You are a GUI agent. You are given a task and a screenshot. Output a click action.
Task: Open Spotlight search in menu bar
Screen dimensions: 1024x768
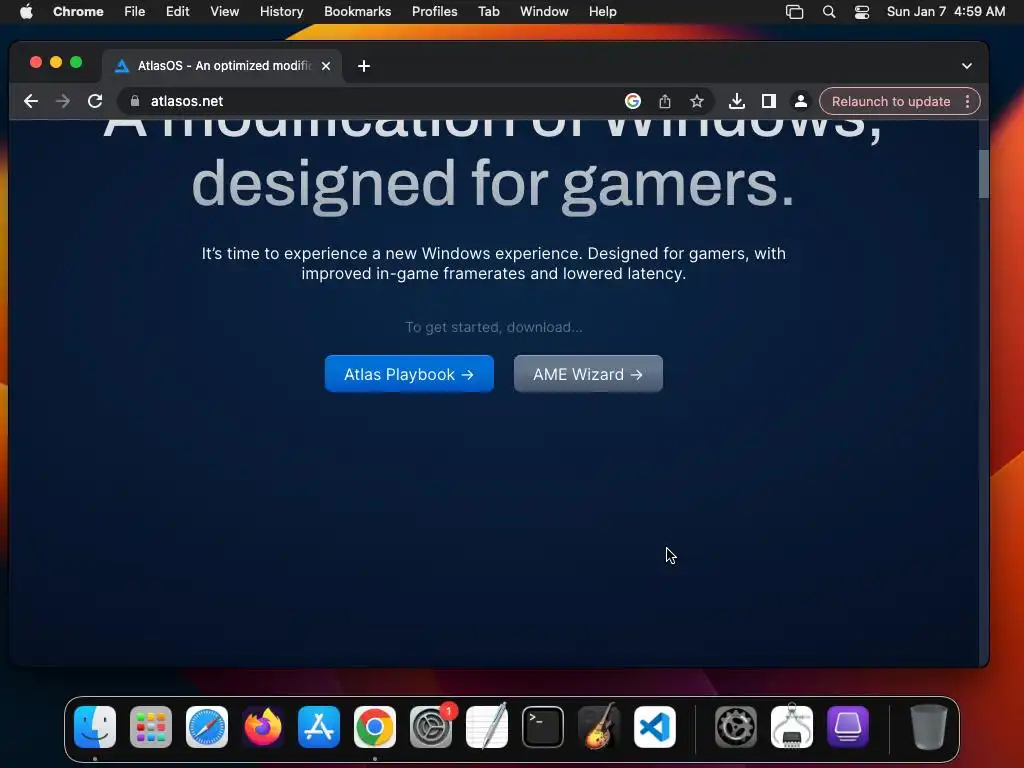coord(829,11)
